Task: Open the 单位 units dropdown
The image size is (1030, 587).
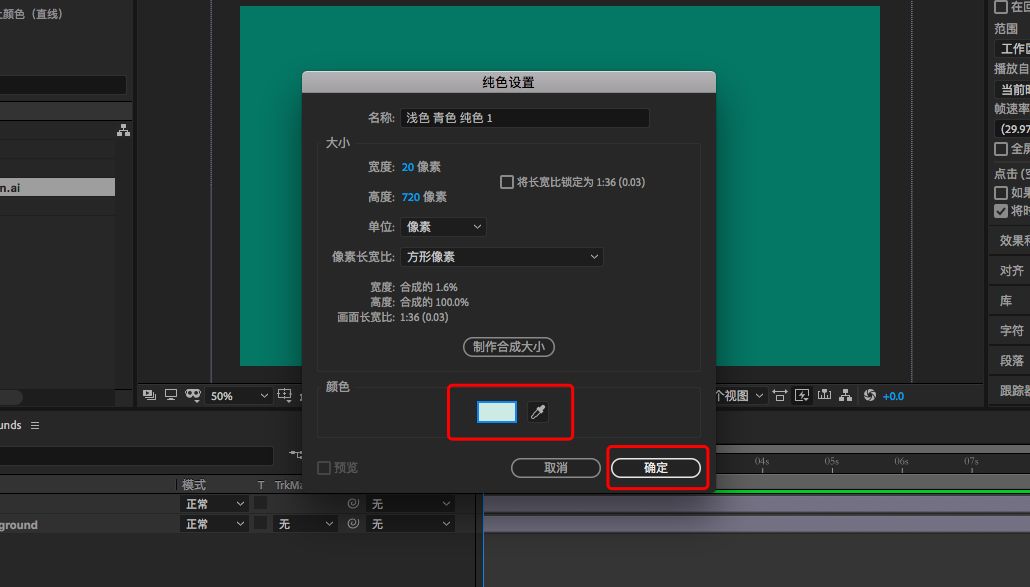Action: click(443, 227)
